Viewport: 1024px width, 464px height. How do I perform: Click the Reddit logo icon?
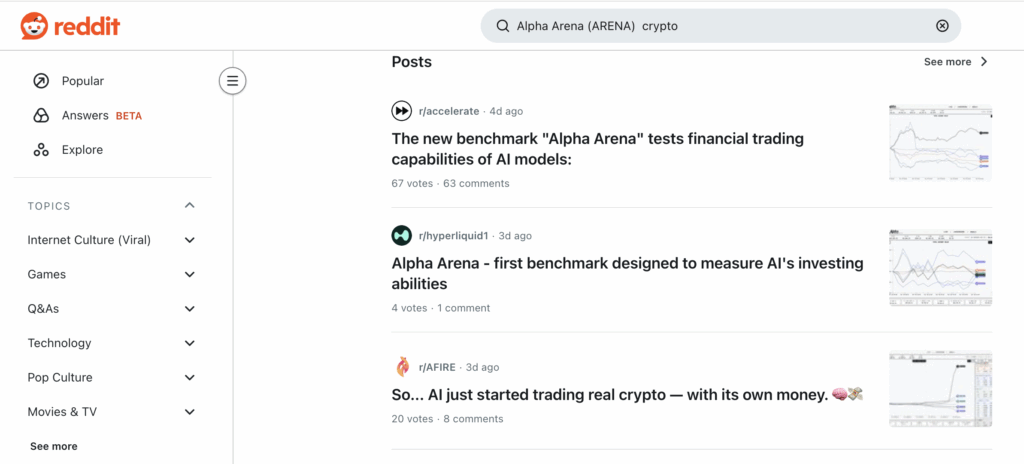(34, 26)
